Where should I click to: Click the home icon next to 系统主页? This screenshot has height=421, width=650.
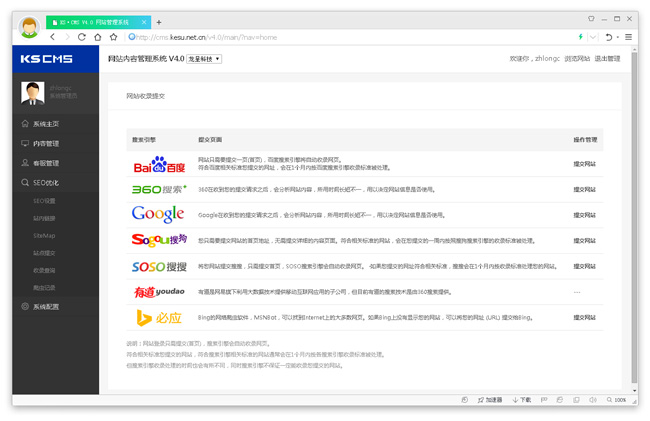pyautogui.click(x=25, y=123)
